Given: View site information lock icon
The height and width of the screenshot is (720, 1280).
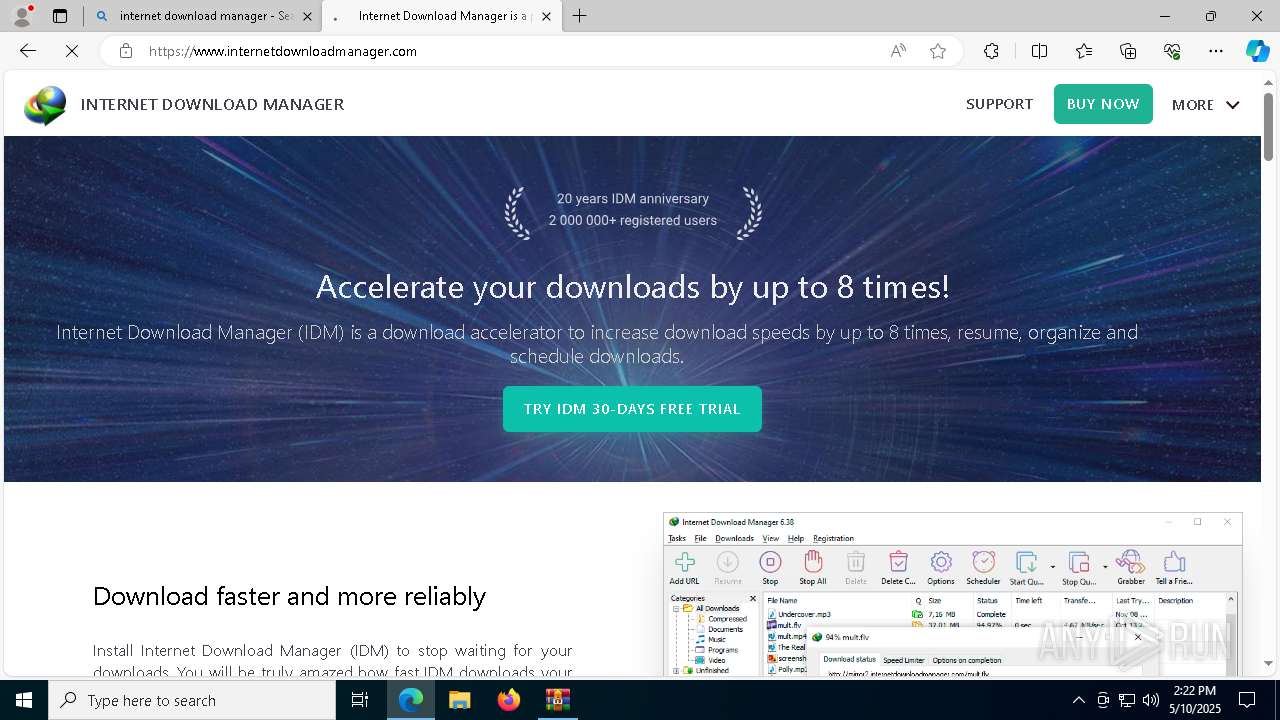Looking at the screenshot, I should 126,51.
